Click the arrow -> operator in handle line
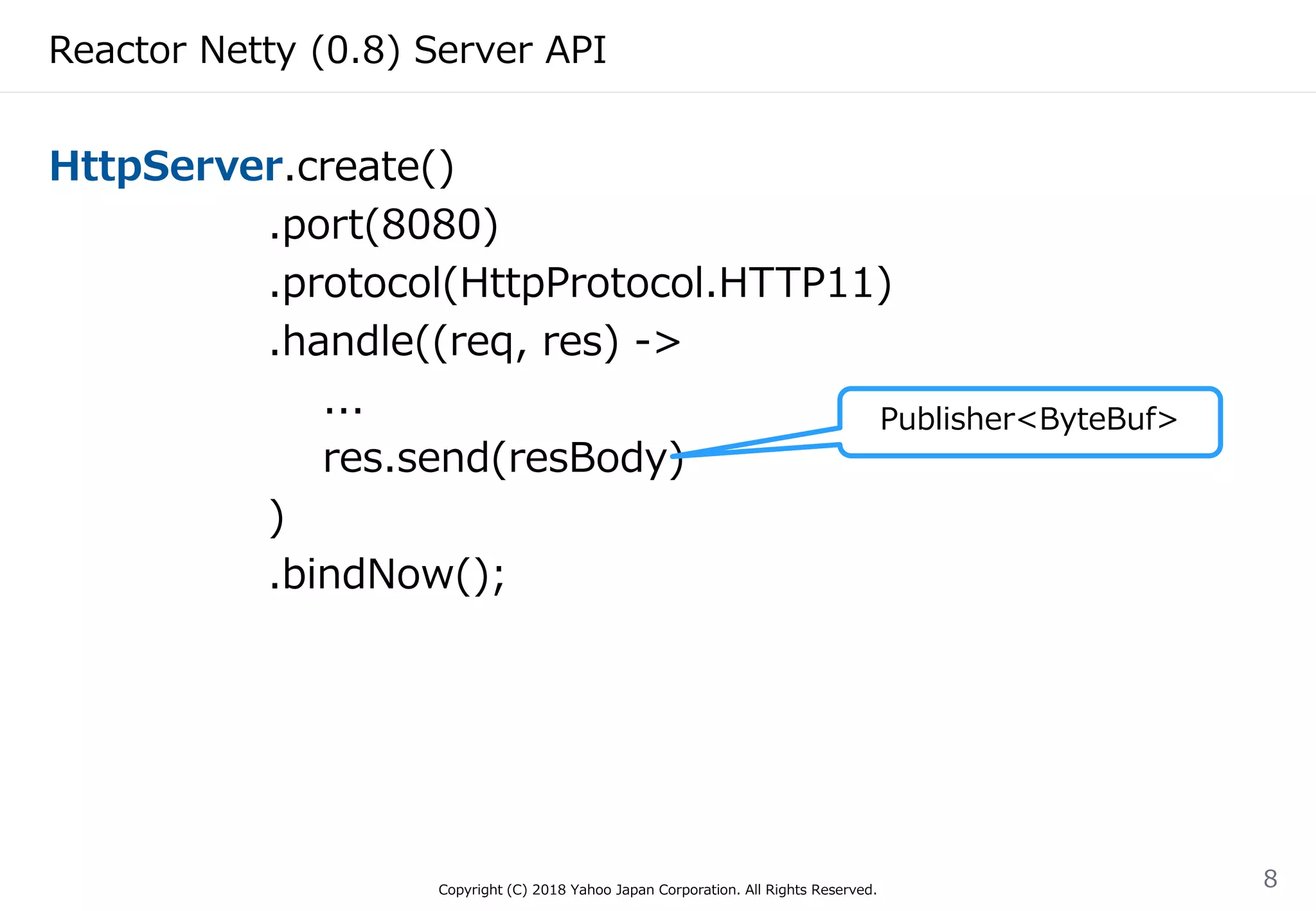The image size is (1316, 911). tap(657, 342)
